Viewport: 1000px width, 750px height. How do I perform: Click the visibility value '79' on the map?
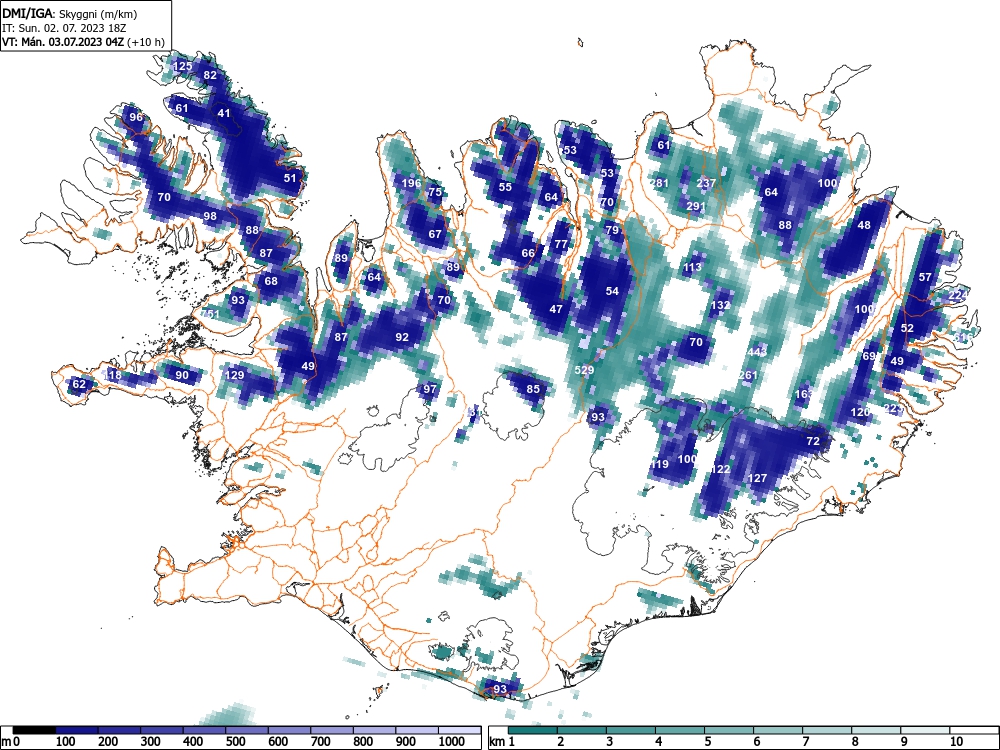pyautogui.click(x=612, y=230)
